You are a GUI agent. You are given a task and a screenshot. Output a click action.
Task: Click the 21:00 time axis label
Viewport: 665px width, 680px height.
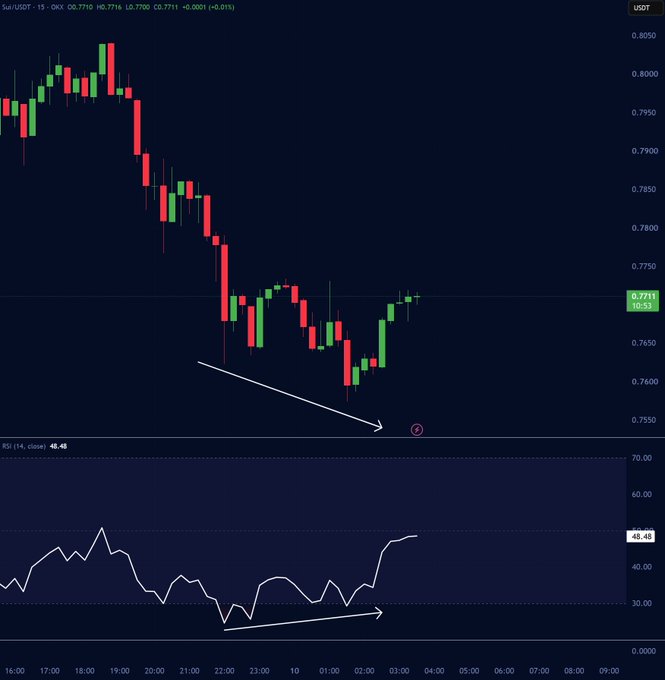point(190,671)
